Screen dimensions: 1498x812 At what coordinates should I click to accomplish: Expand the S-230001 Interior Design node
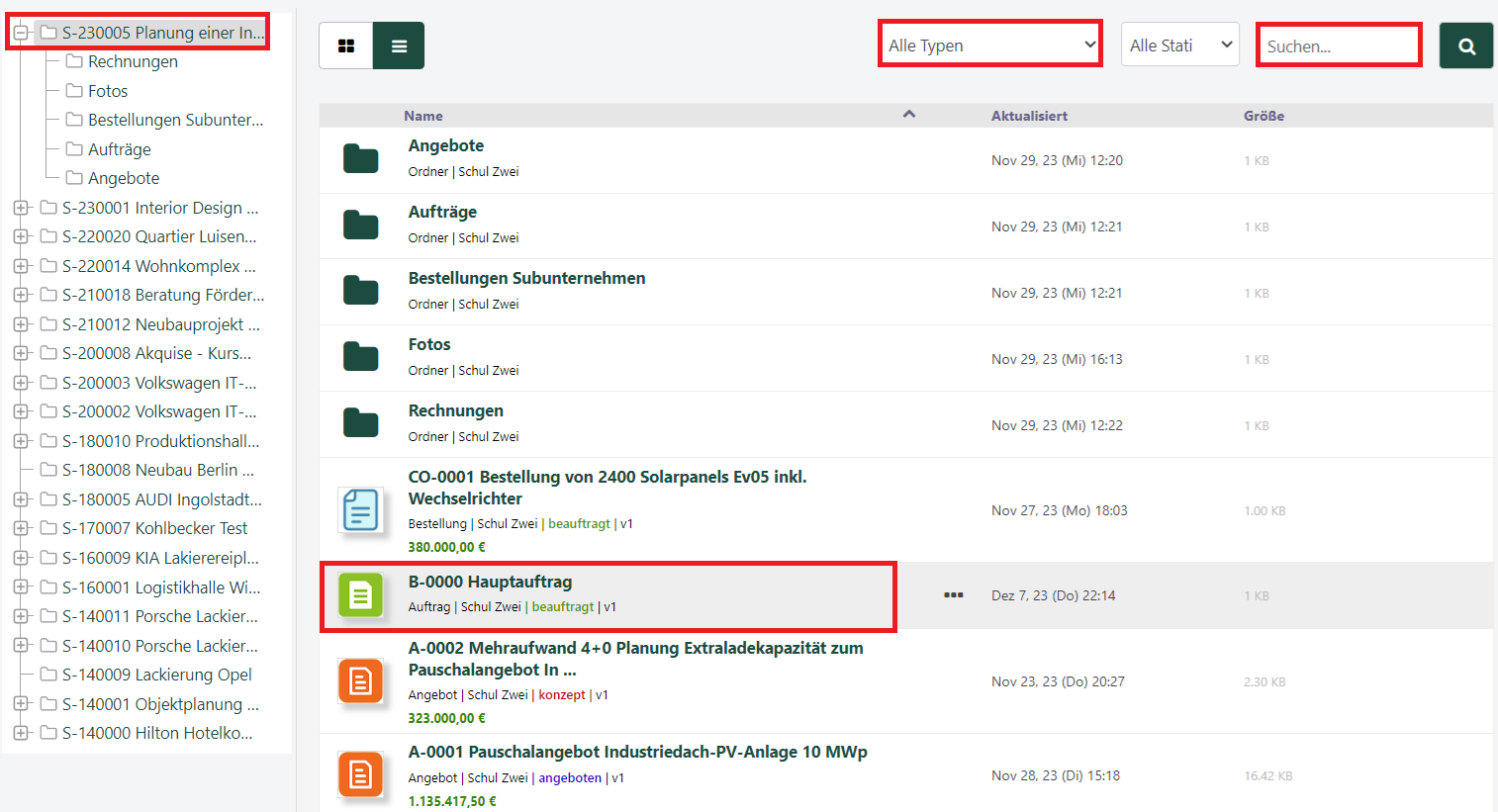pos(21,208)
